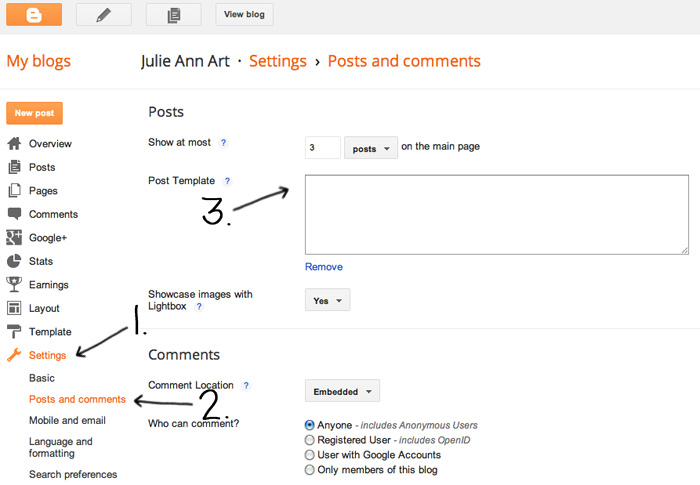
Task: Open Stats pie chart icon
Action: [14, 261]
